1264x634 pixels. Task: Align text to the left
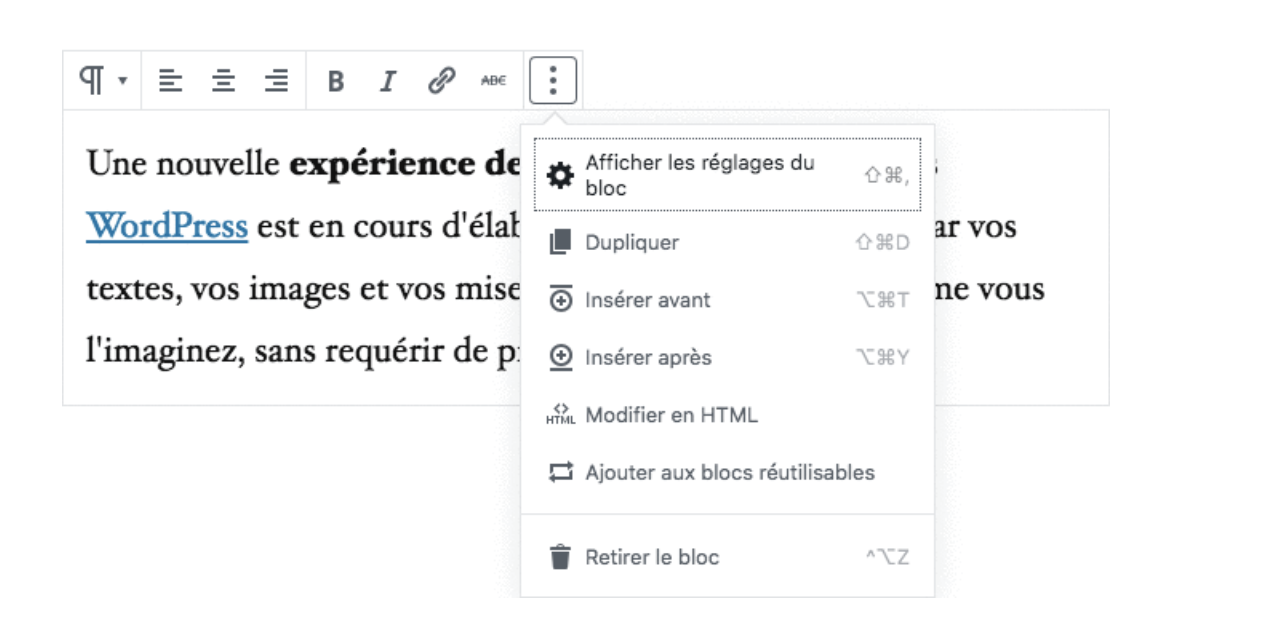pos(171,81)
